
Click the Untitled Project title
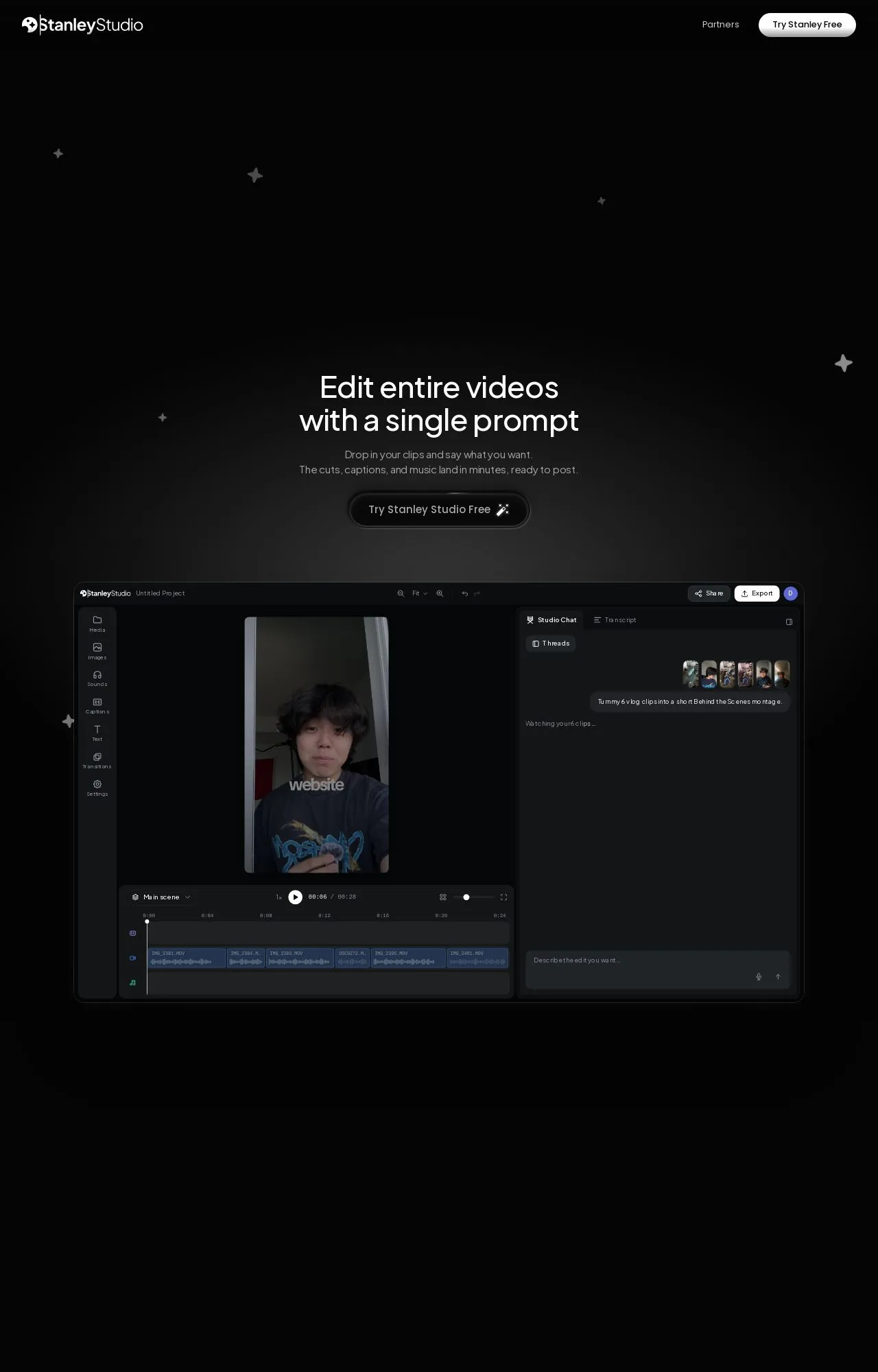pos(161,593)
